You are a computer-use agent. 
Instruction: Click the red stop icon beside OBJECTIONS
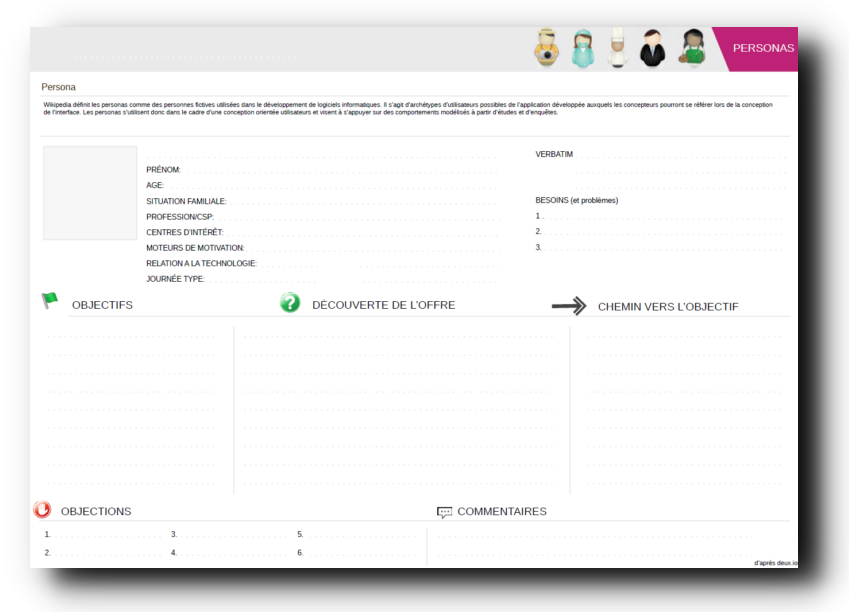(42, 510)
